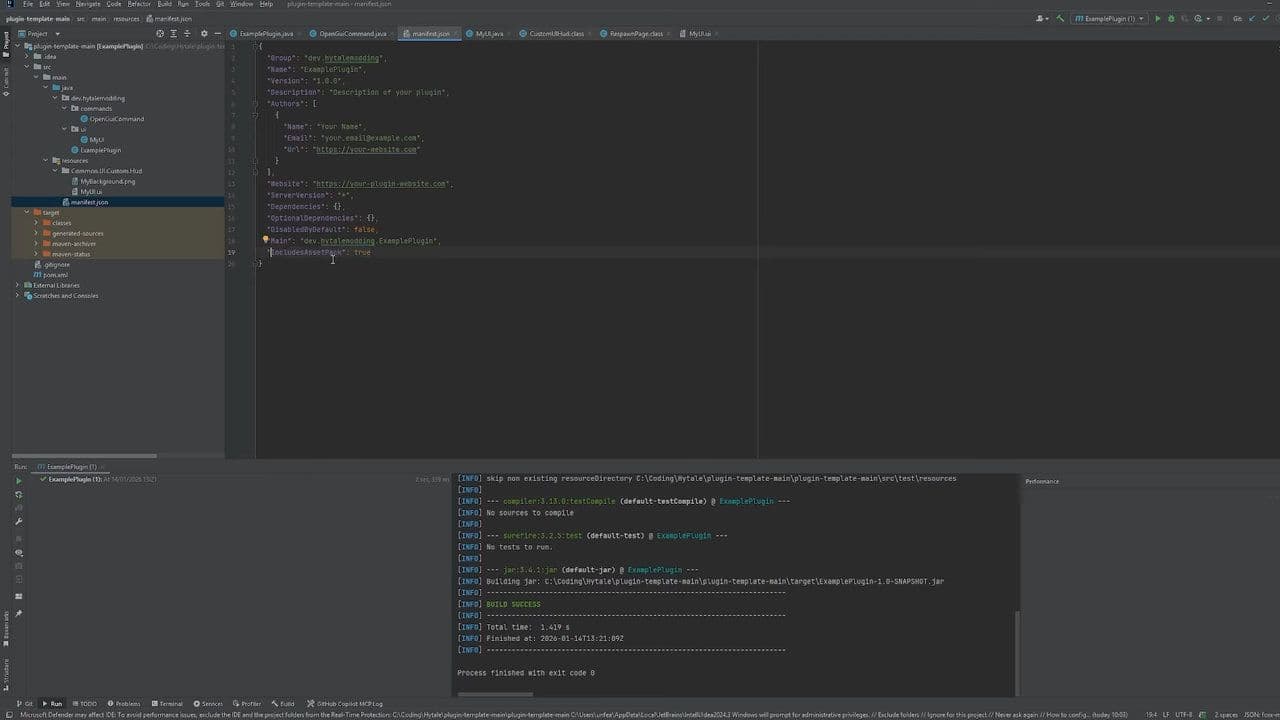Click Select Opened File target icon
This screenshot has height=720, width=1280.
[x=160, y=34]
